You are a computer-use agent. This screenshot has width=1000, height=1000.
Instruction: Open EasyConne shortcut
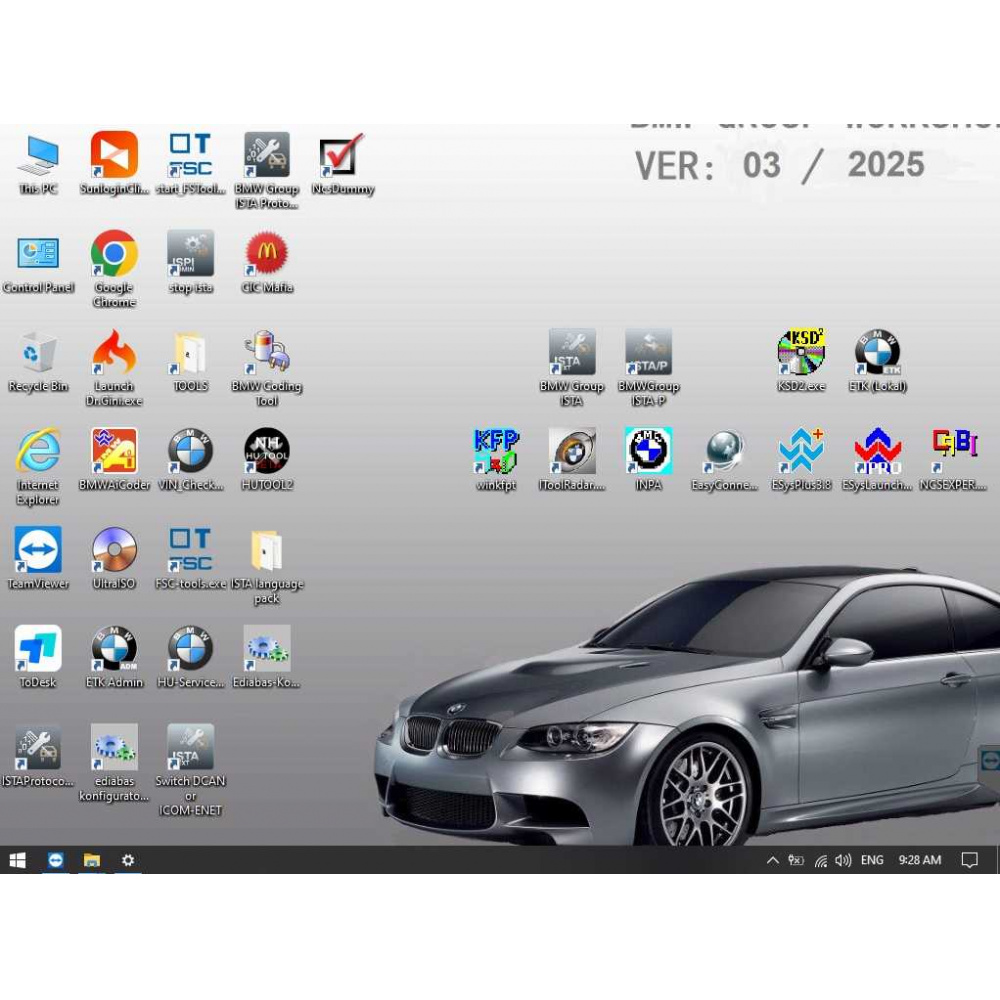(x=724, y=460)
